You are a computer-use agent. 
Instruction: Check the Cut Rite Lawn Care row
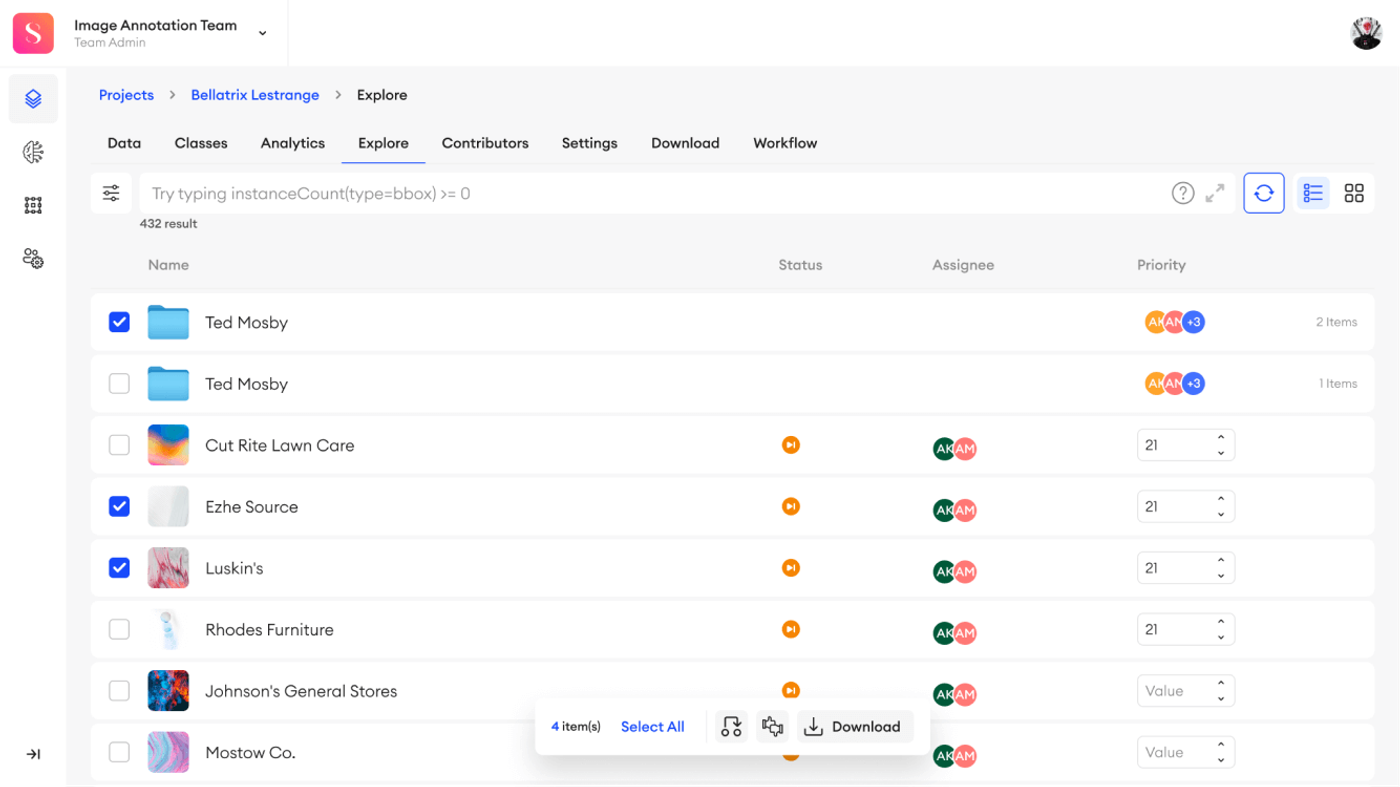point(119,445)
